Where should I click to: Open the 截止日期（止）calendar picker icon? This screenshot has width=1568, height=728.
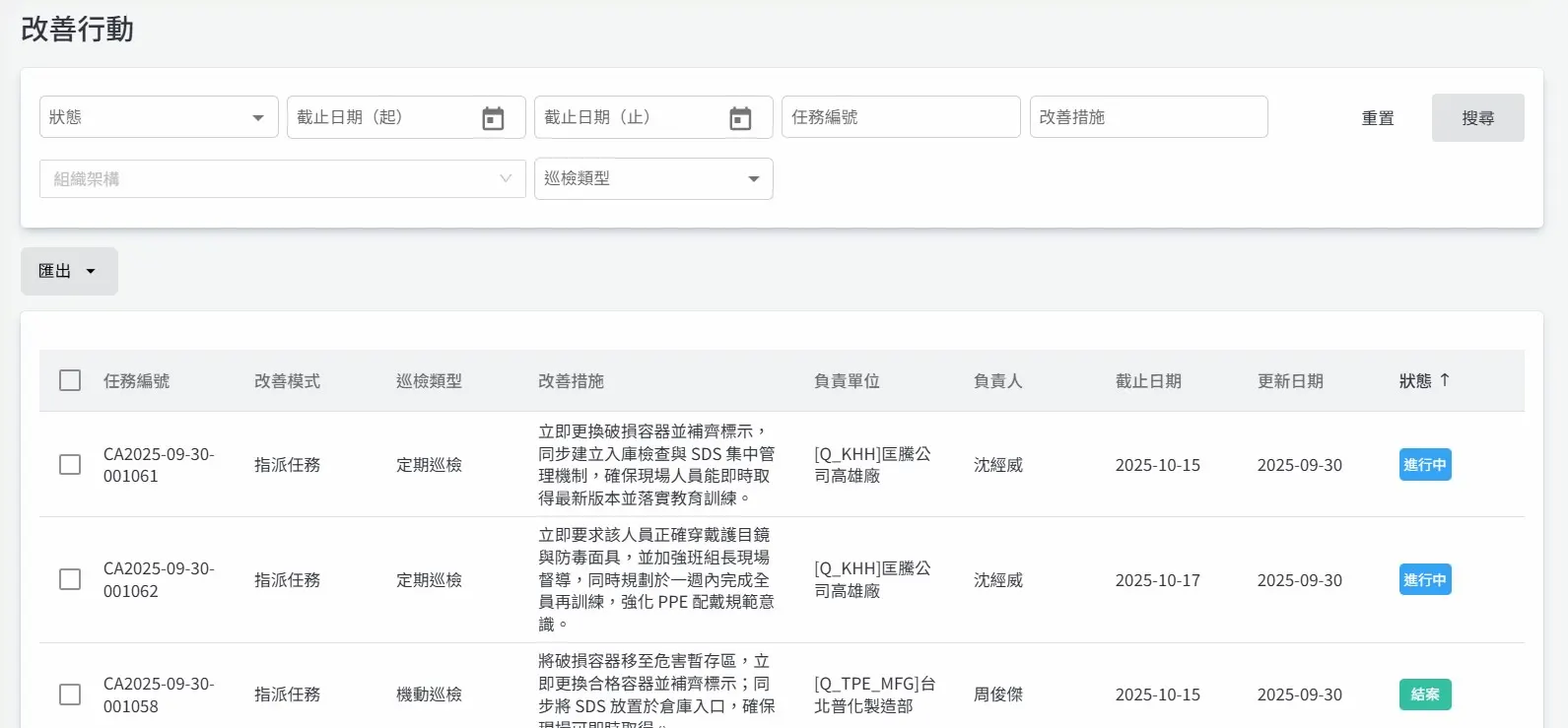tap(740, 118)
